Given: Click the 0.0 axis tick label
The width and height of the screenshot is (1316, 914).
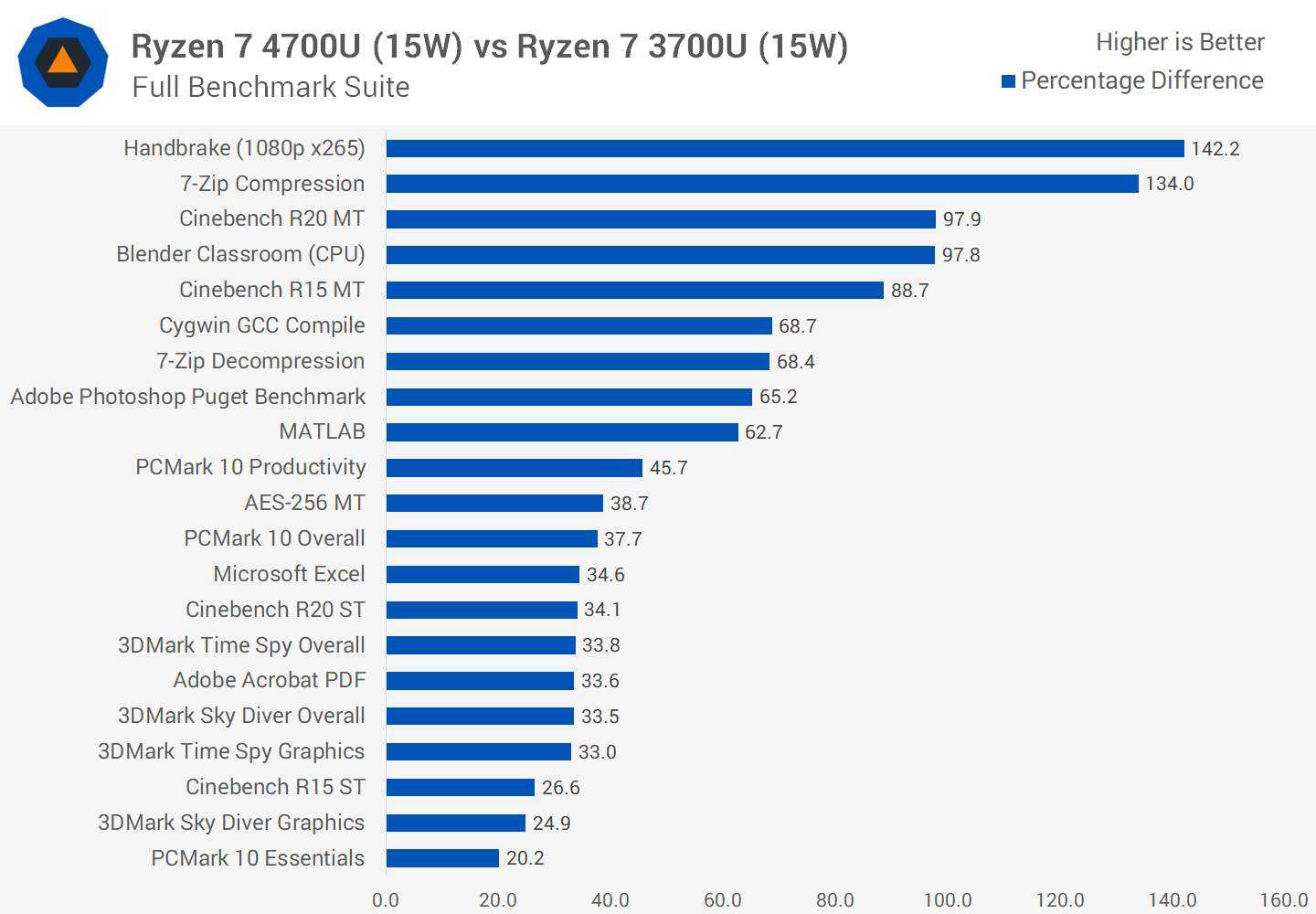Looking at the screenshot, I should click(386, 900).
